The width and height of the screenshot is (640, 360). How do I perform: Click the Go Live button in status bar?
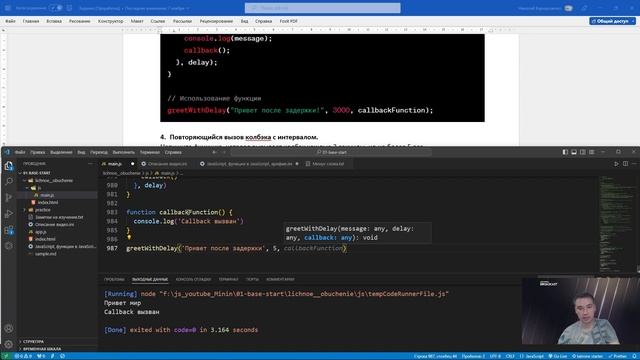[x=558, y=356]
